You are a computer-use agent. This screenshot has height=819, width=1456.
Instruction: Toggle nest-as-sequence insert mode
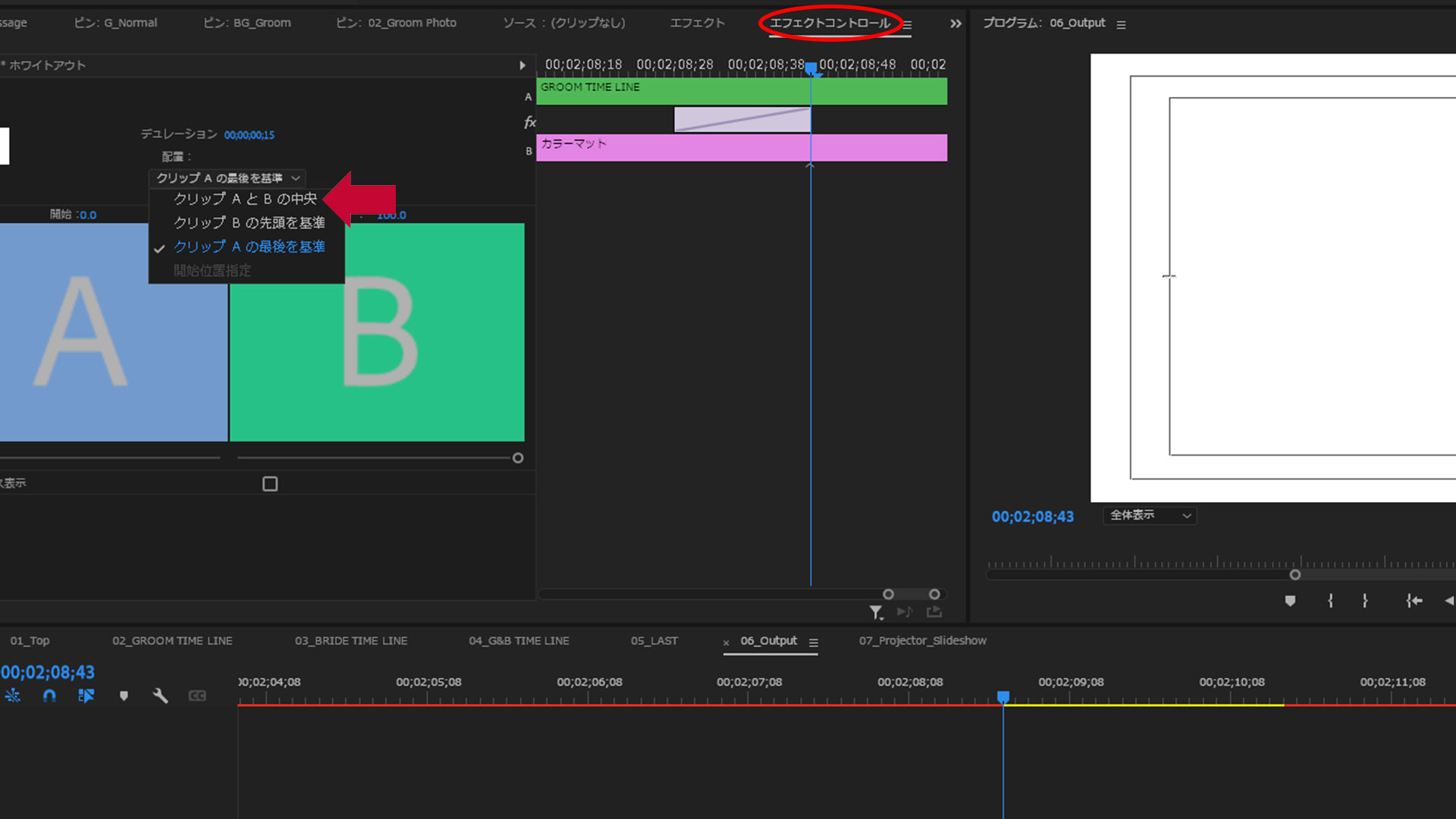click(x=13, y=695)
